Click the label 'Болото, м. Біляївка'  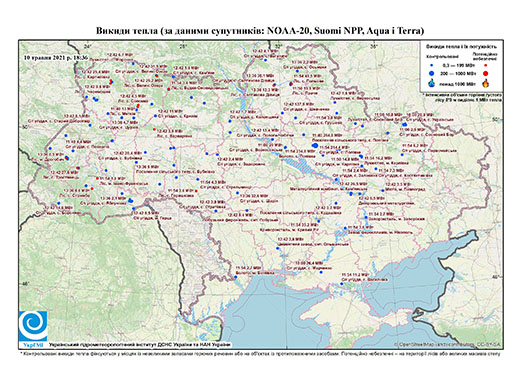pos(254,273)
